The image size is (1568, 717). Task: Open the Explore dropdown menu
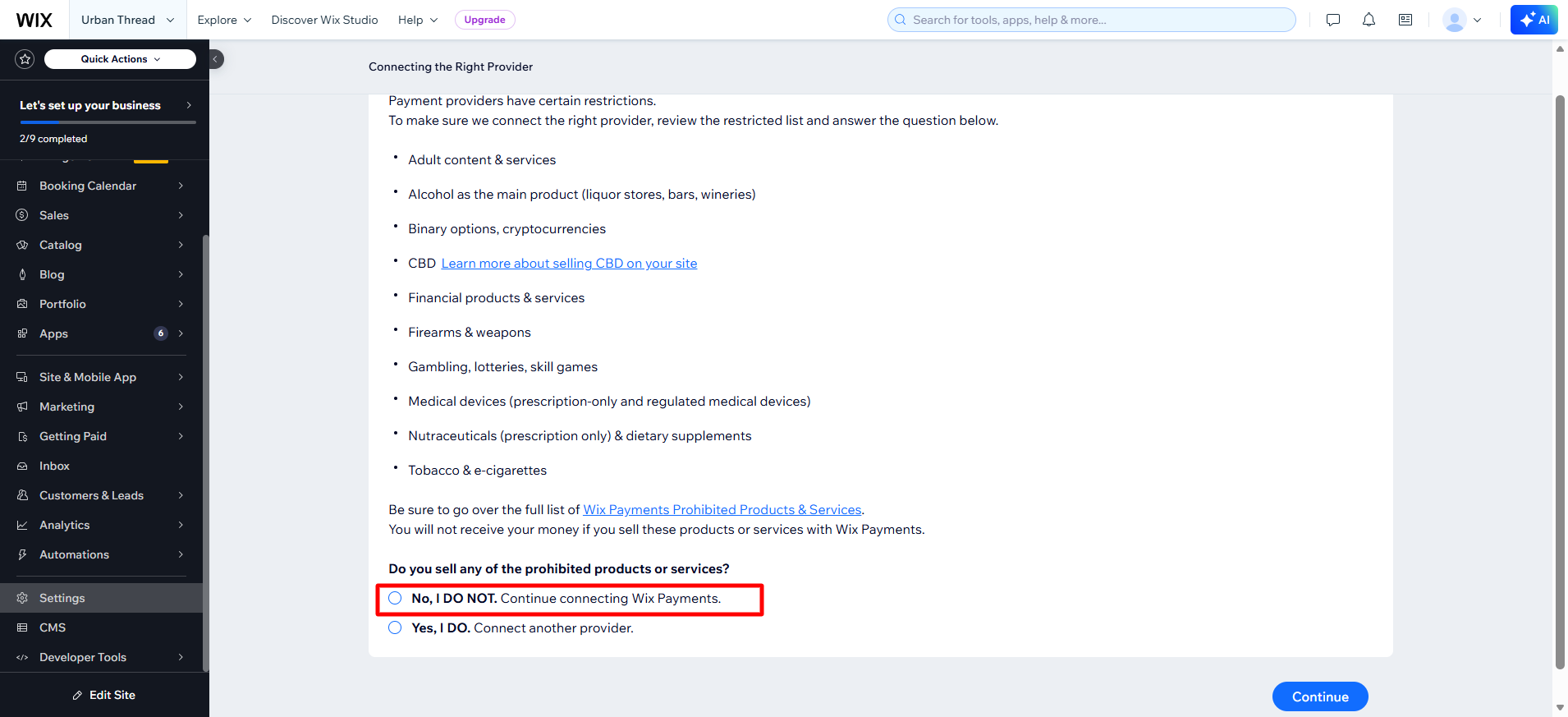(x=224, y=20)
